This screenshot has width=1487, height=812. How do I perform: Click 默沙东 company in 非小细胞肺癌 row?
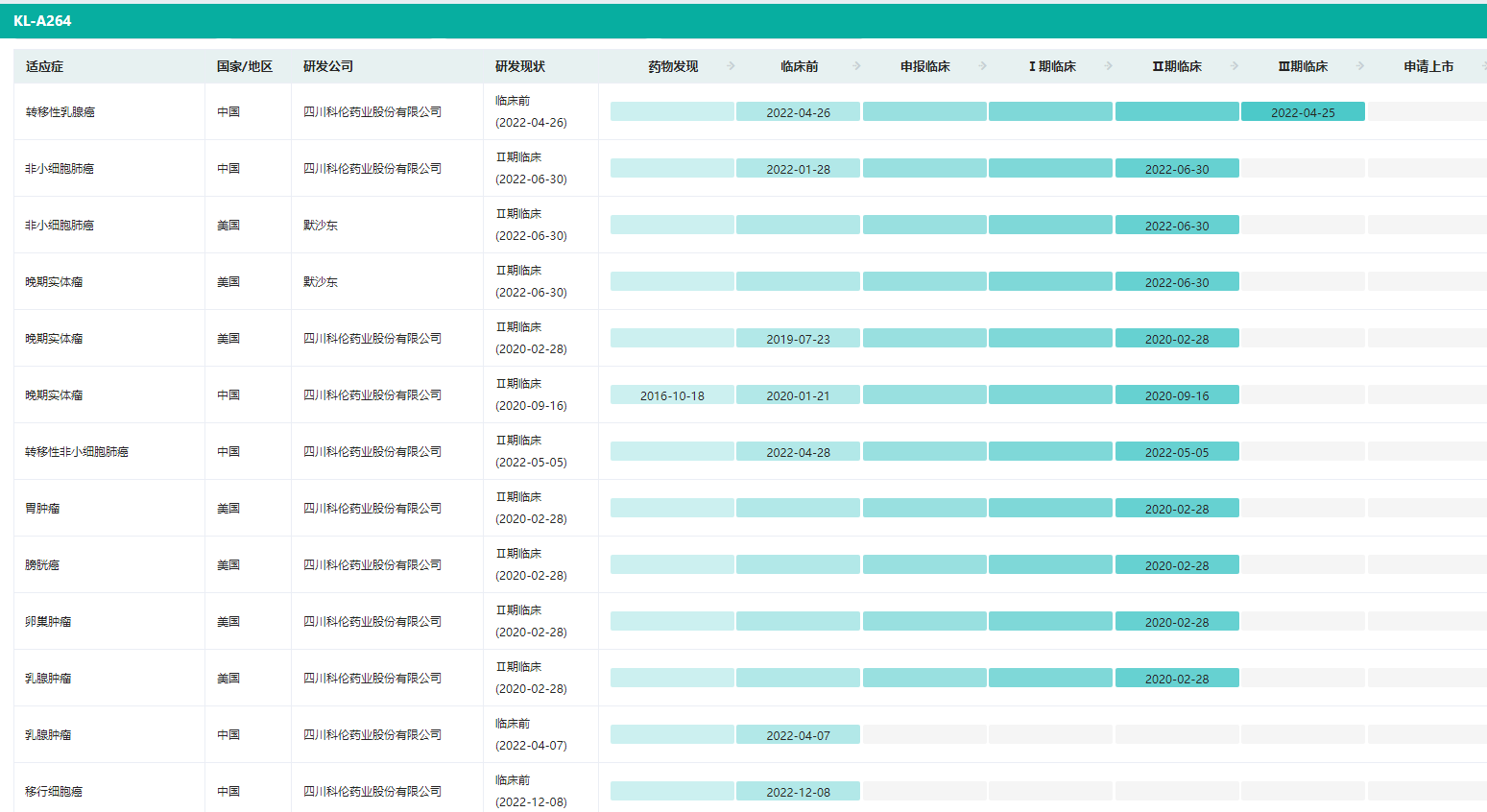pyautogui.click(x=321, y=226)
